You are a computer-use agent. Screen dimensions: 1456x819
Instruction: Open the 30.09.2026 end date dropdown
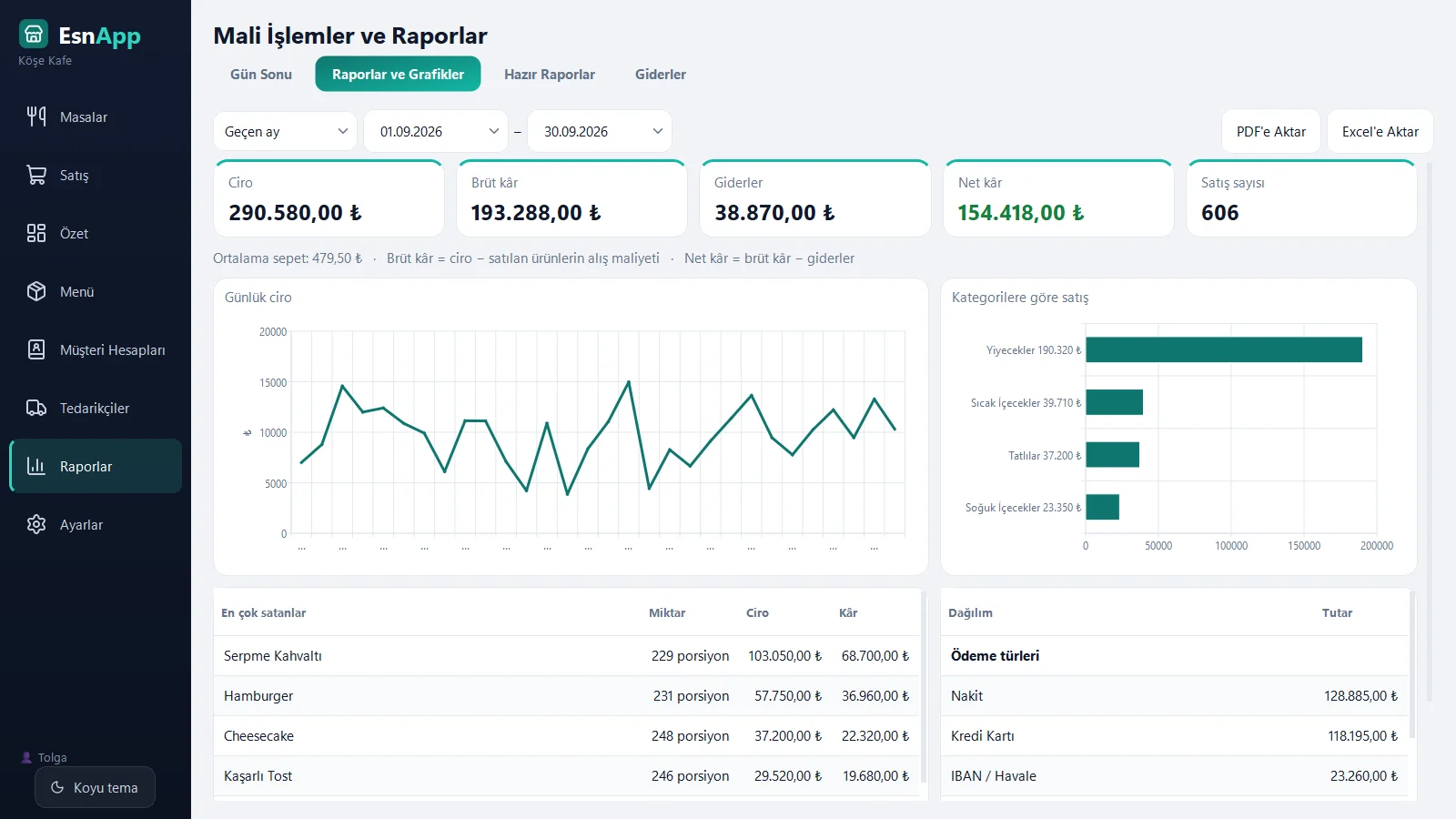click(600, 131)
